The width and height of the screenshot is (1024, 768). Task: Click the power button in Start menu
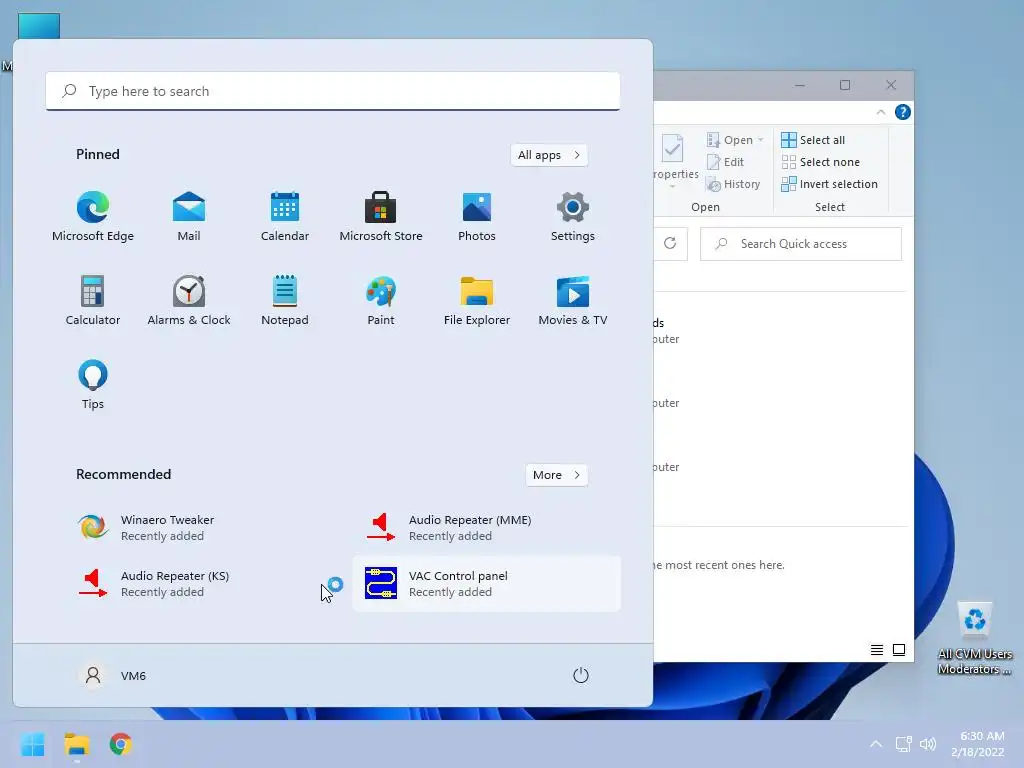581,675
